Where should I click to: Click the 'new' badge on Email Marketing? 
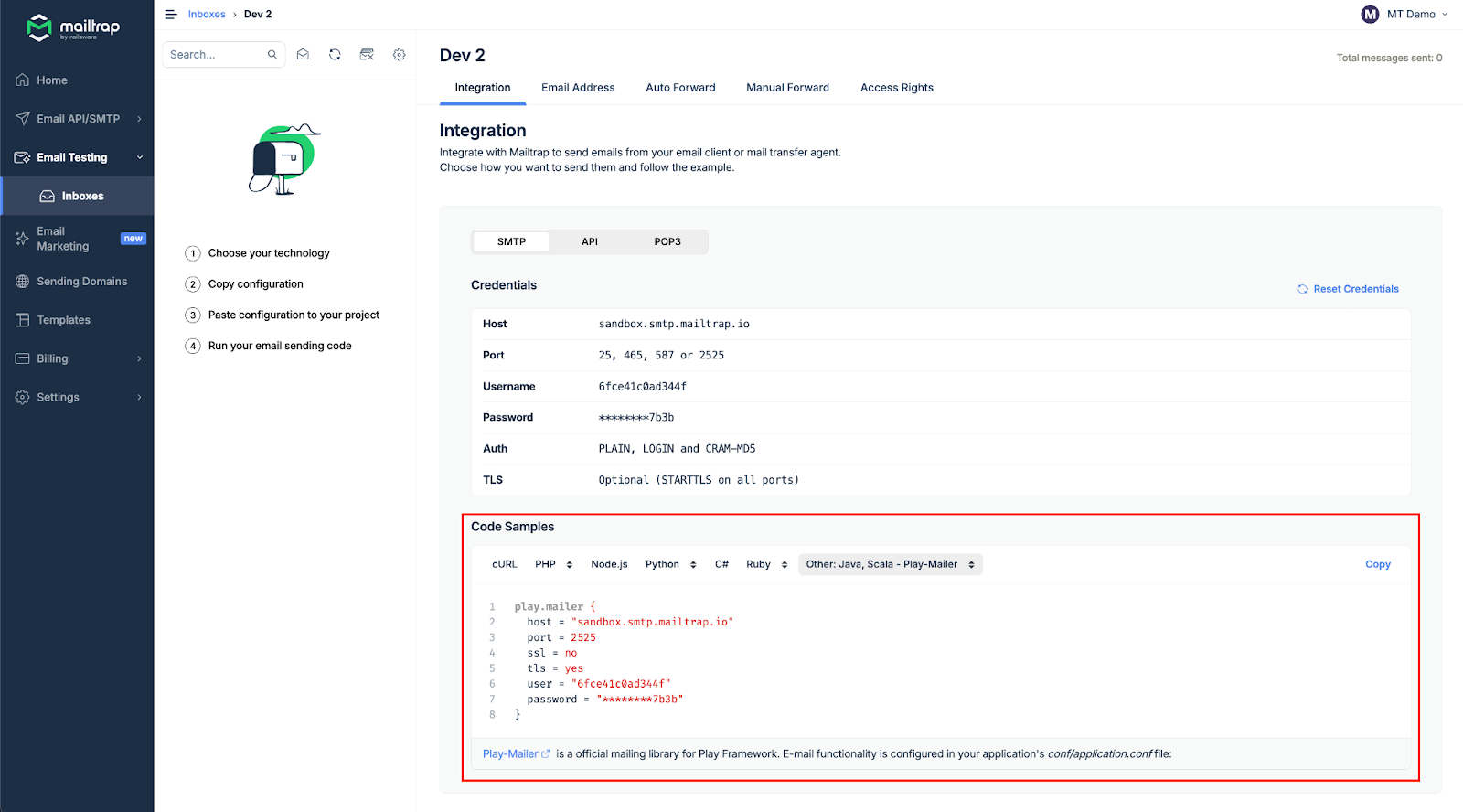133,239
